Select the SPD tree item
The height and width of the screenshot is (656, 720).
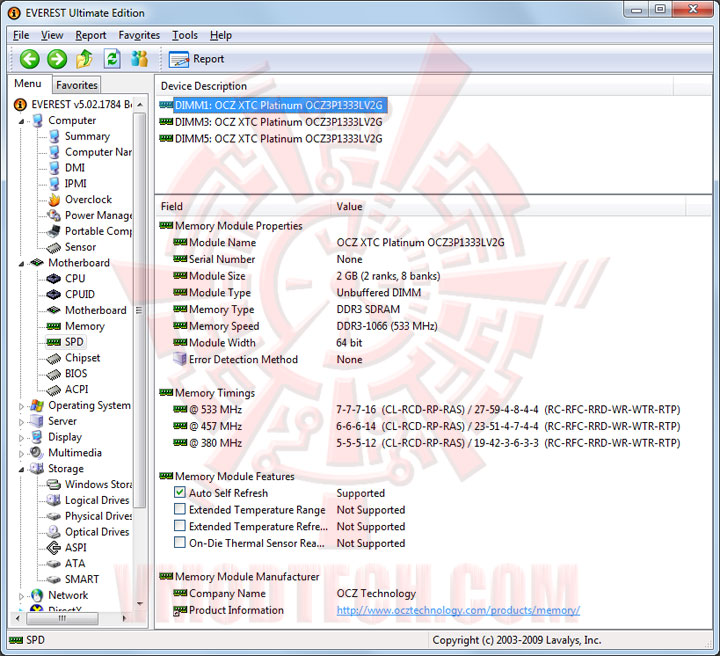65,342
